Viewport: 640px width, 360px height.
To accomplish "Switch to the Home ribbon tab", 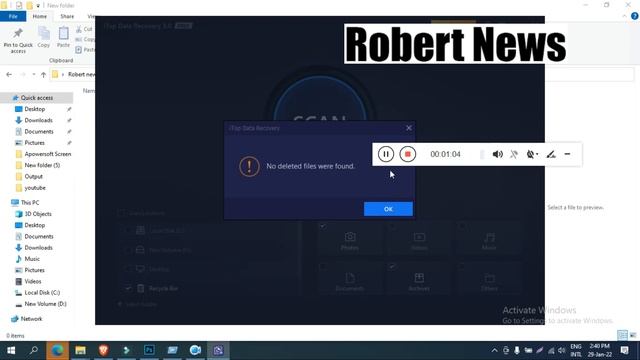I will [x=40, y=16].
